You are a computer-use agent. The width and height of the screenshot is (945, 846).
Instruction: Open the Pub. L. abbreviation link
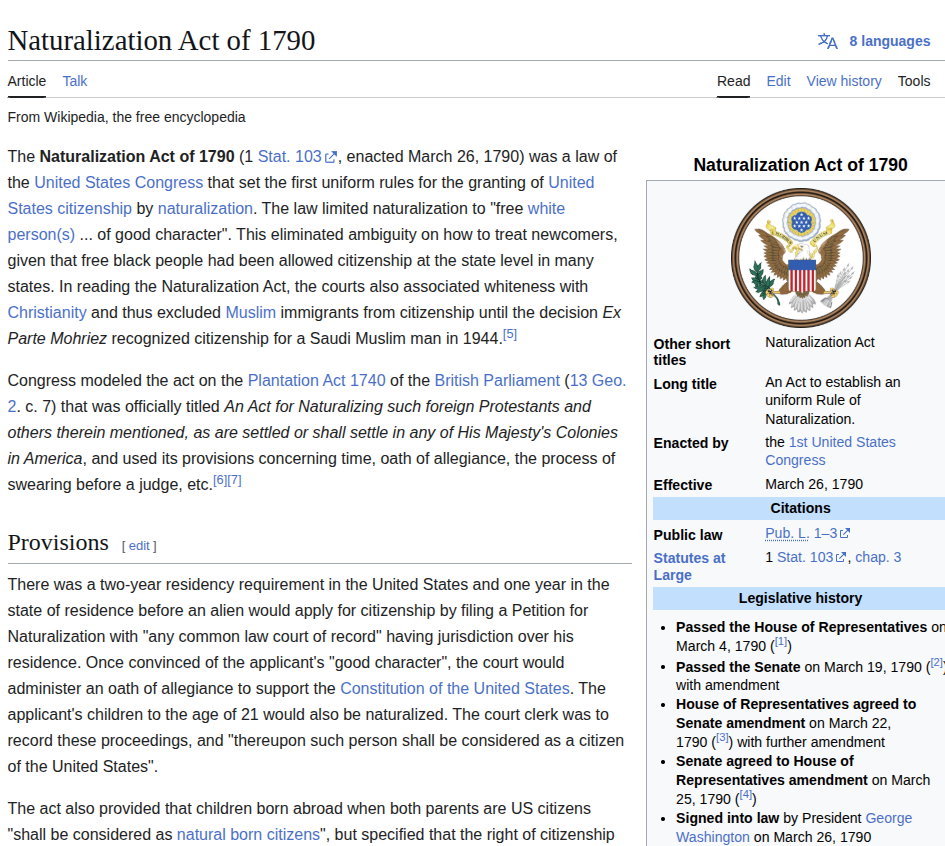point(787,534)
